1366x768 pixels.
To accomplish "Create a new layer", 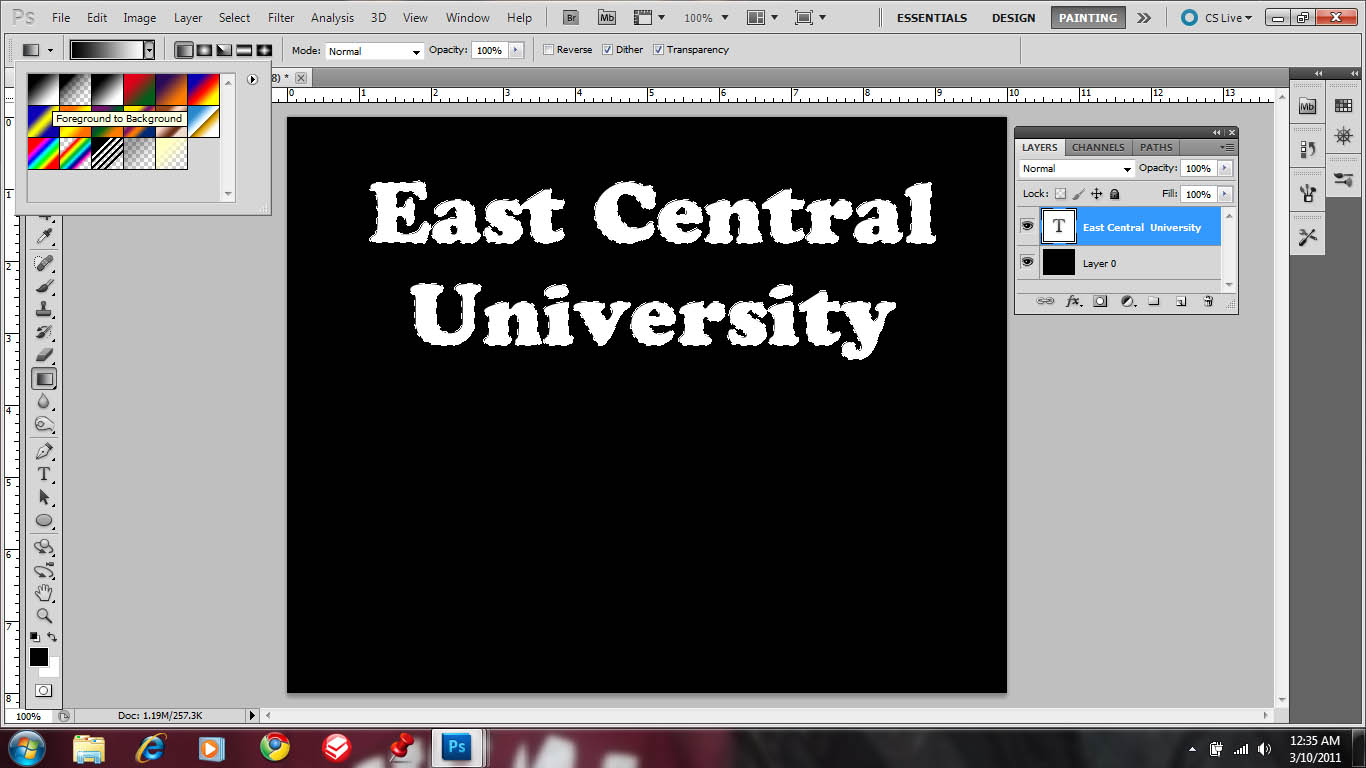I will coord(1181,301).
